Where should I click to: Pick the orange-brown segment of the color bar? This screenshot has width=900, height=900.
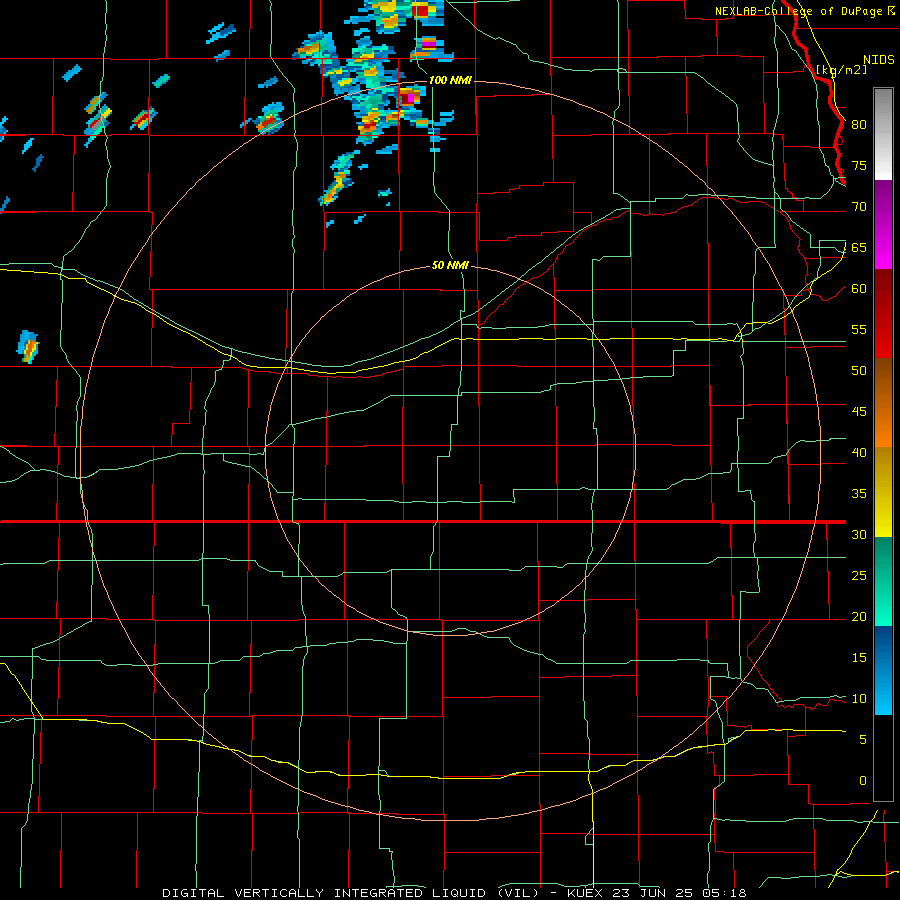(x=883, y=403)
